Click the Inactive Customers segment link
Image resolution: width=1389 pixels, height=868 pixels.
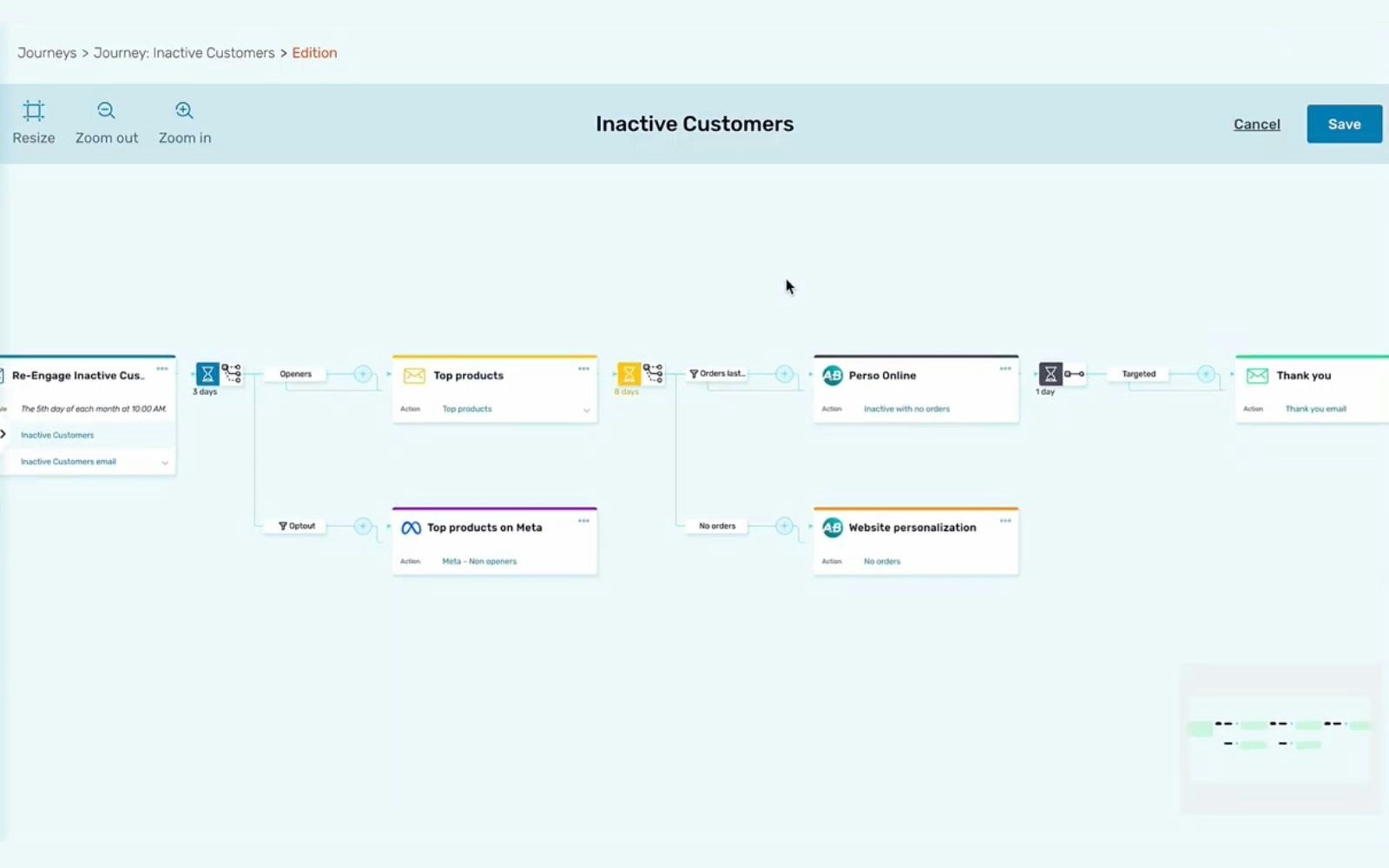point(57,435)
